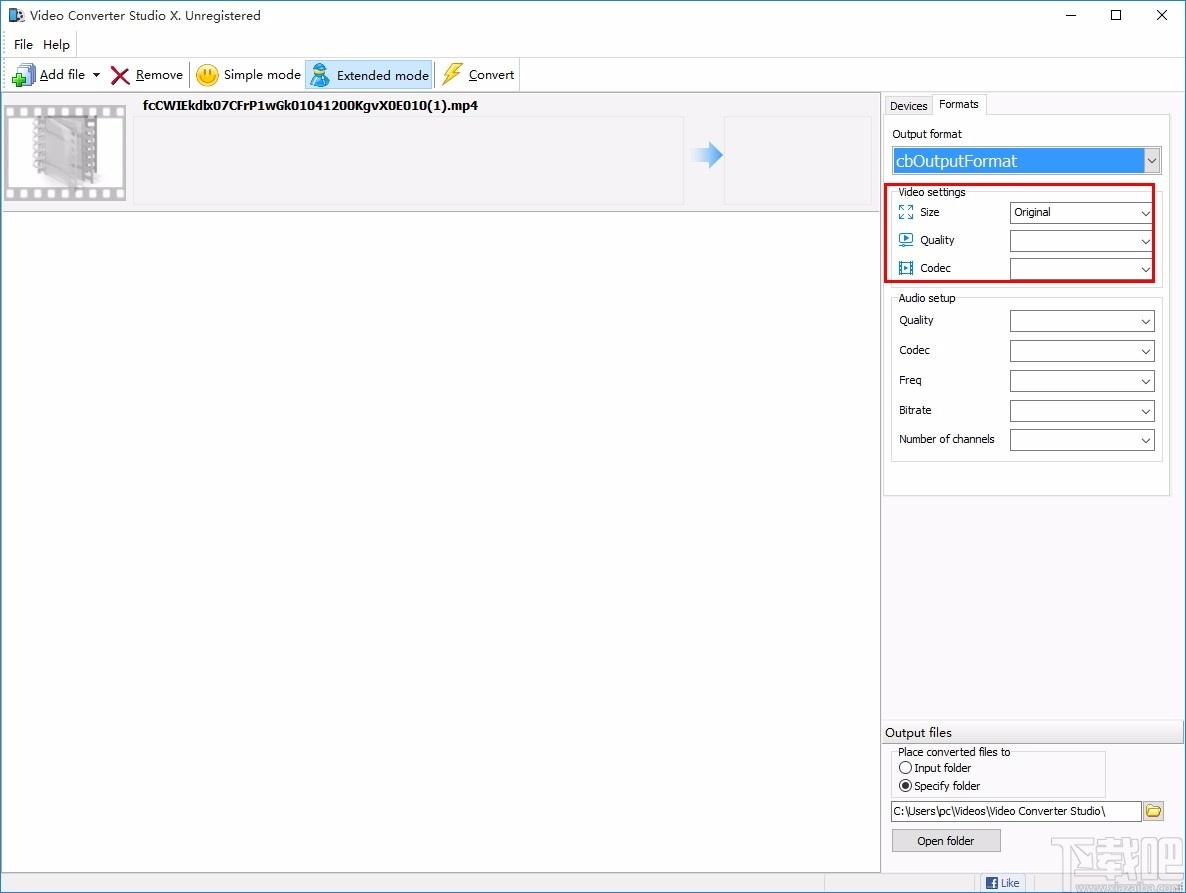Screen dimensions: 1186x893
Task: Click the Output files panel header
Action: tap(1032, 733)
